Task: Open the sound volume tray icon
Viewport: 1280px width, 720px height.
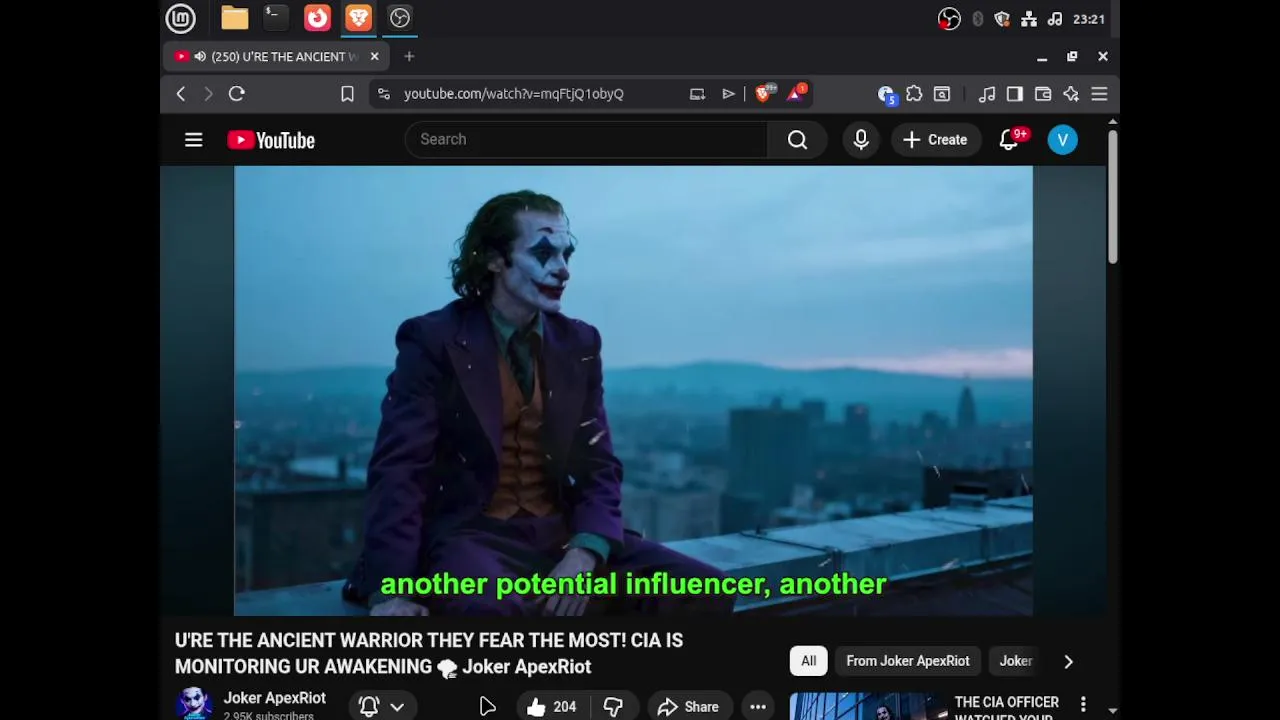Action: 1054,19
